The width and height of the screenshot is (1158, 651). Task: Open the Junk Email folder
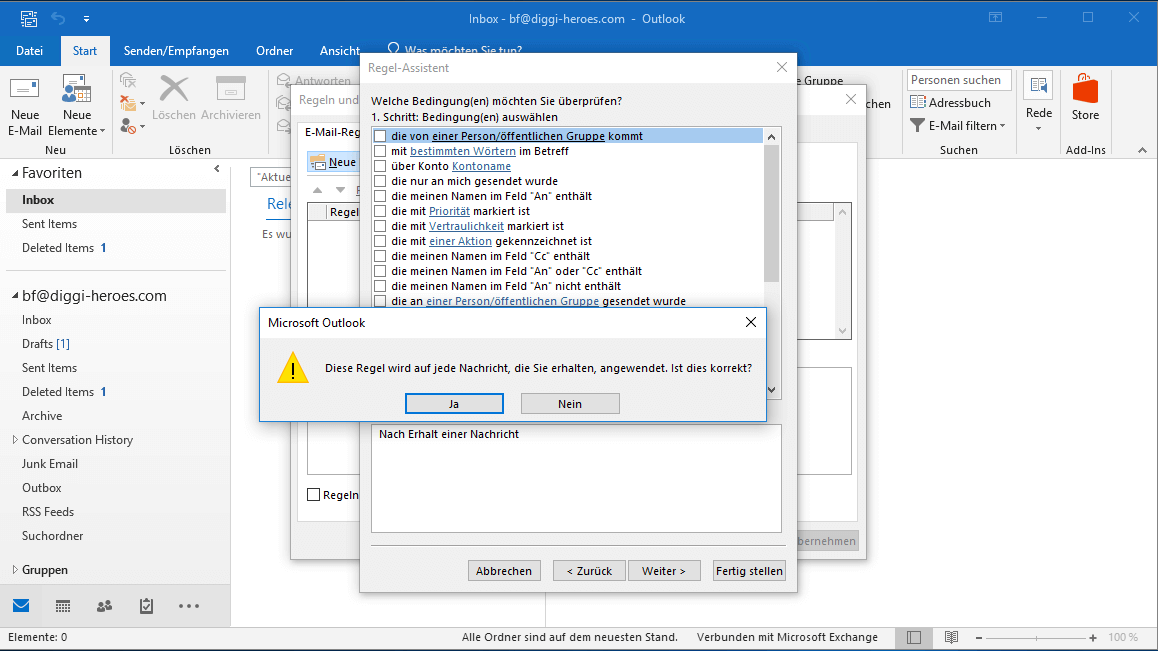pos(49,464)
